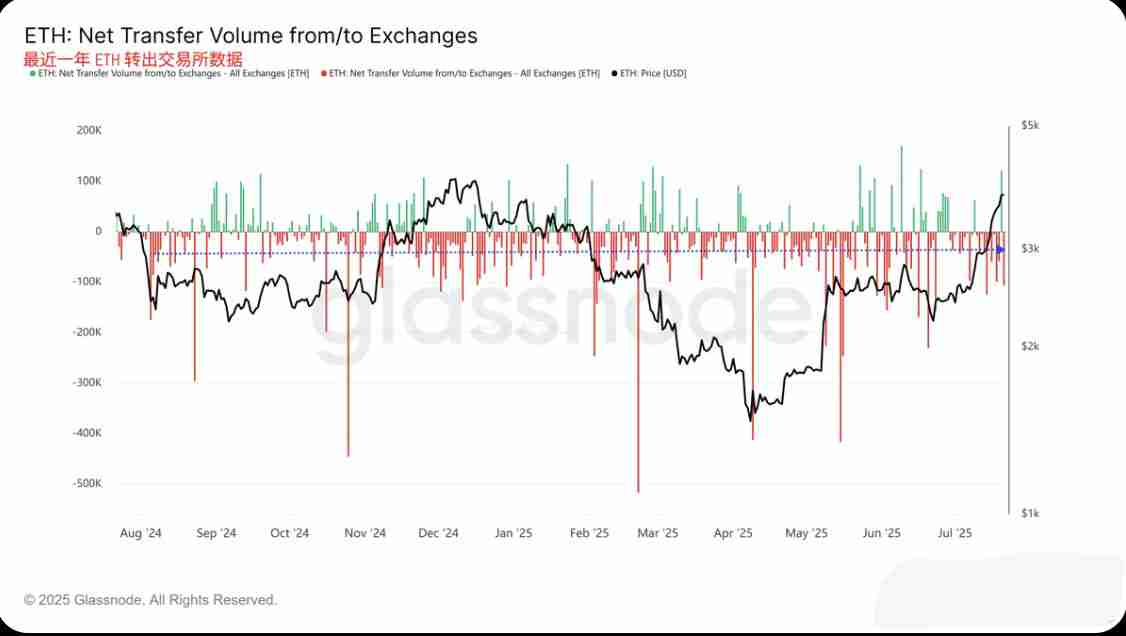
Task: Click the $3k price axis label
Action: pyautogui.click(x=1030, y=248)
